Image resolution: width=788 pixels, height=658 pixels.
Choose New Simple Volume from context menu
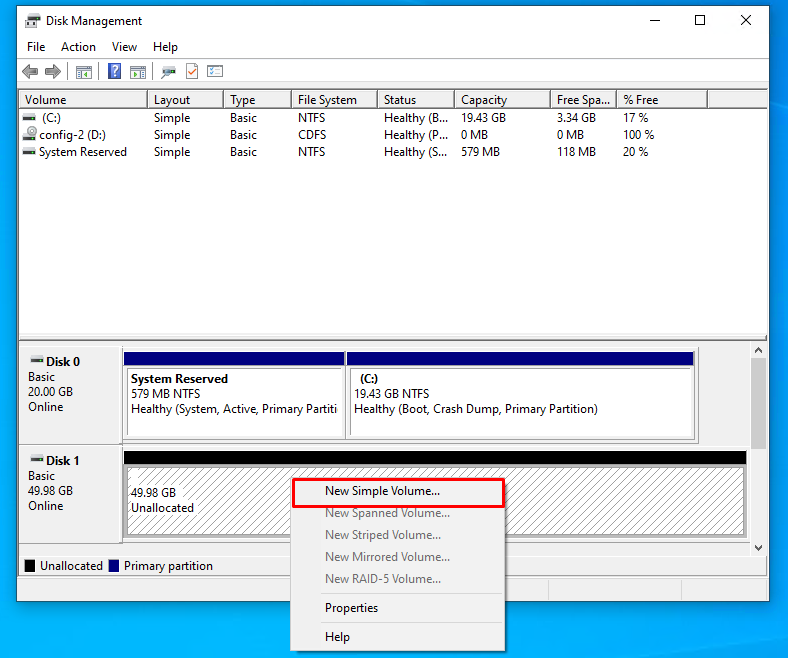(x=382, y=491)
